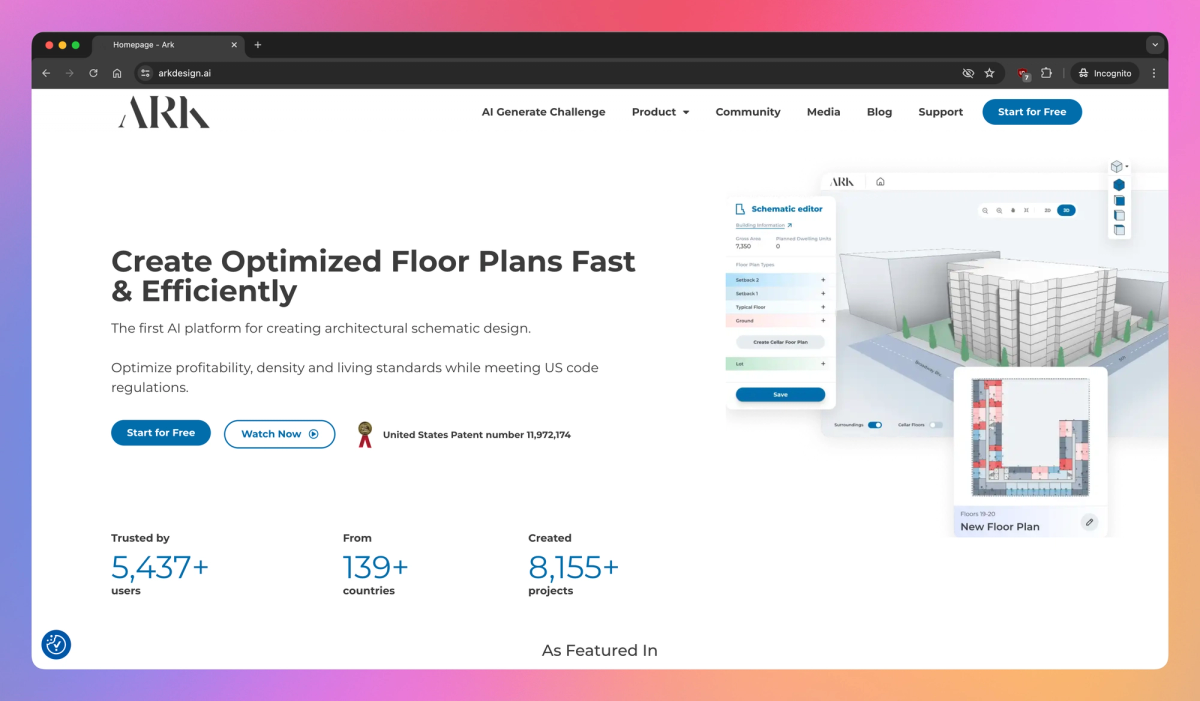Click the zoom in magnifier in editor toolbar
The height and width of the screenshot is (701, 1200).
(999, 210)
